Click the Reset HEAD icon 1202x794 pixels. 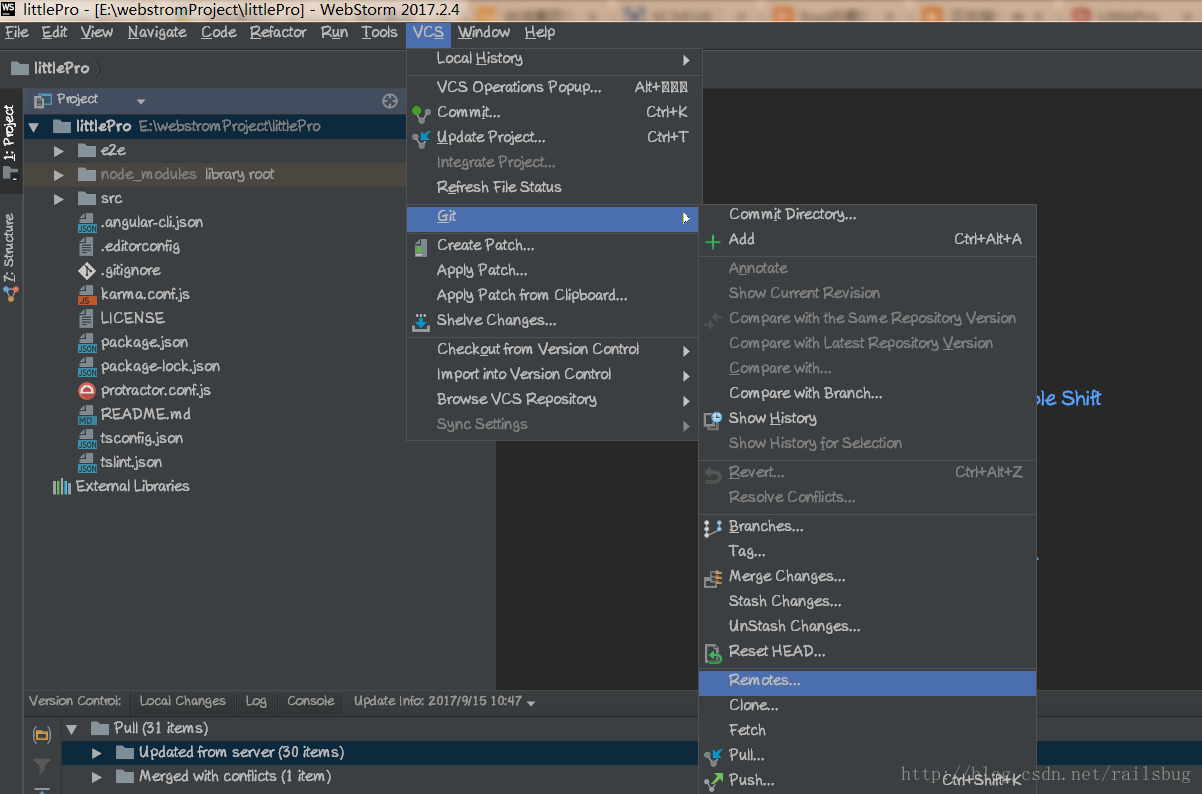pyautogui.click(x=712, y=652)
